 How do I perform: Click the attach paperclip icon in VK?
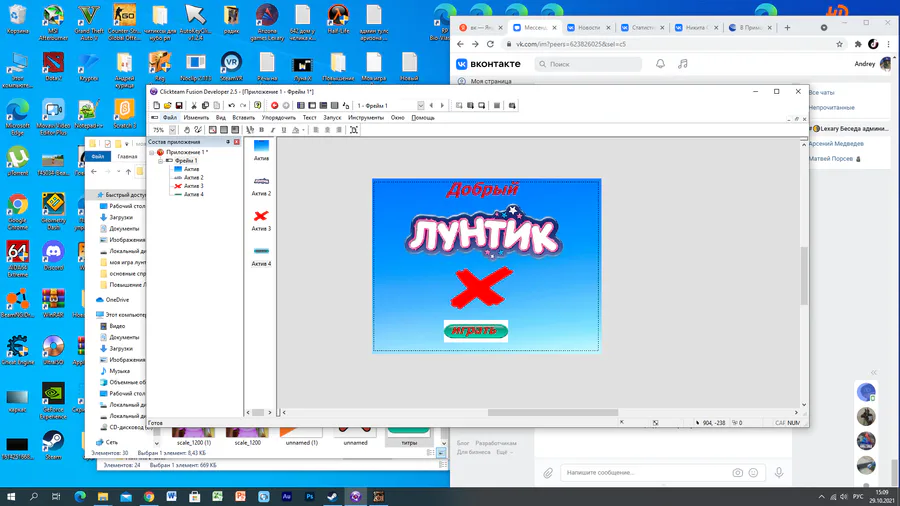tap(548, 473)
